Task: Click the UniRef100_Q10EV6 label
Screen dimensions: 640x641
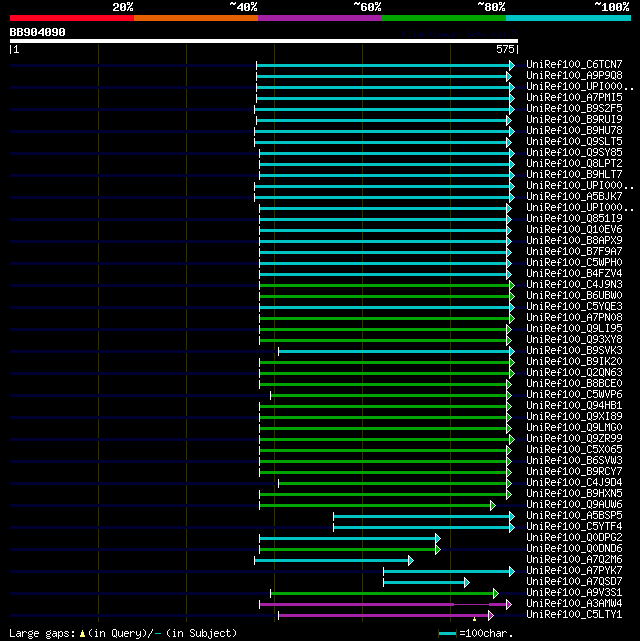Action: click(x=574, y=230)
